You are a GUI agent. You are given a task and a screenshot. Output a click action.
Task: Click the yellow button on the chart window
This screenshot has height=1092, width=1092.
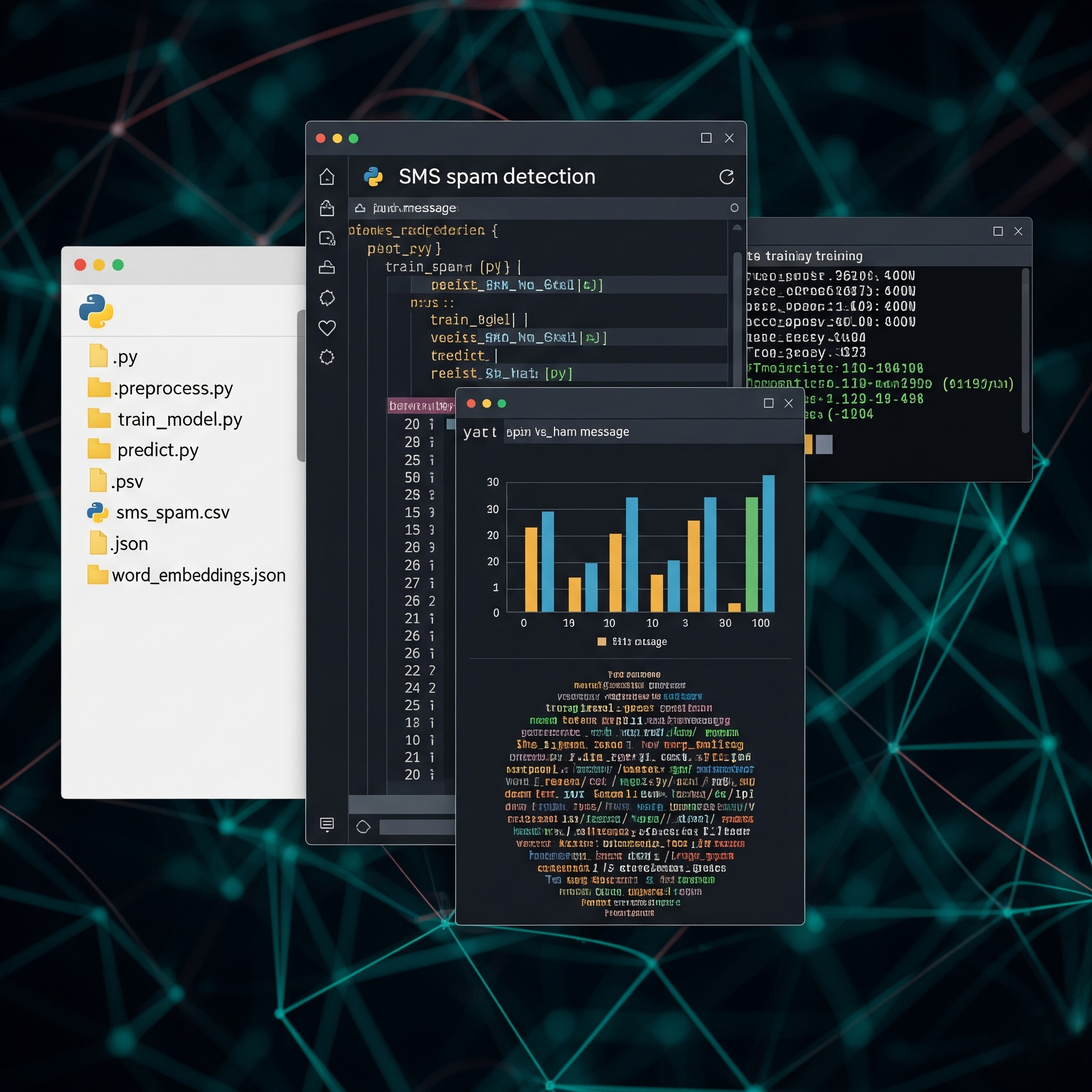pos(487,404)
